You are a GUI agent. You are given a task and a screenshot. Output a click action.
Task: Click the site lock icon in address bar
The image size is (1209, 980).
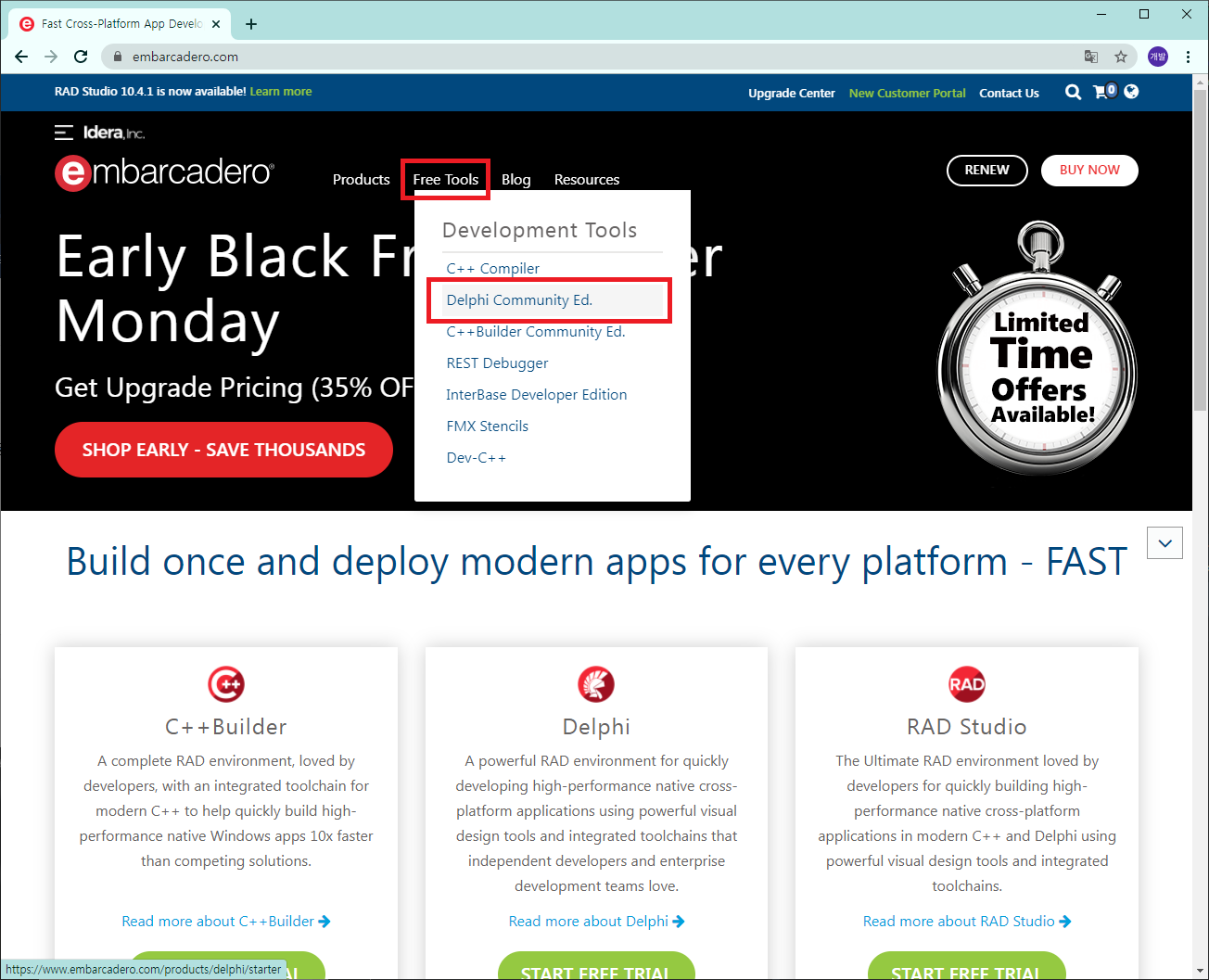coord(117,57)
